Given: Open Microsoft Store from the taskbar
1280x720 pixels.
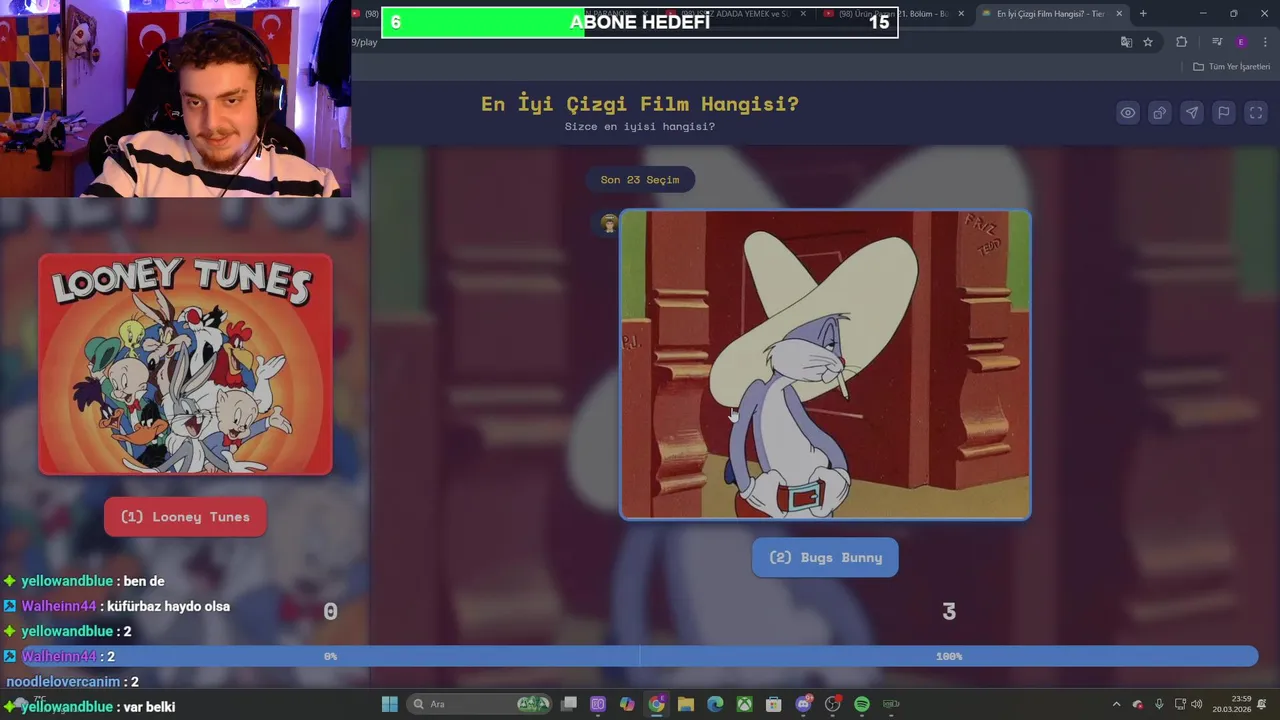Looking at the screenshot, I should 774,704.
